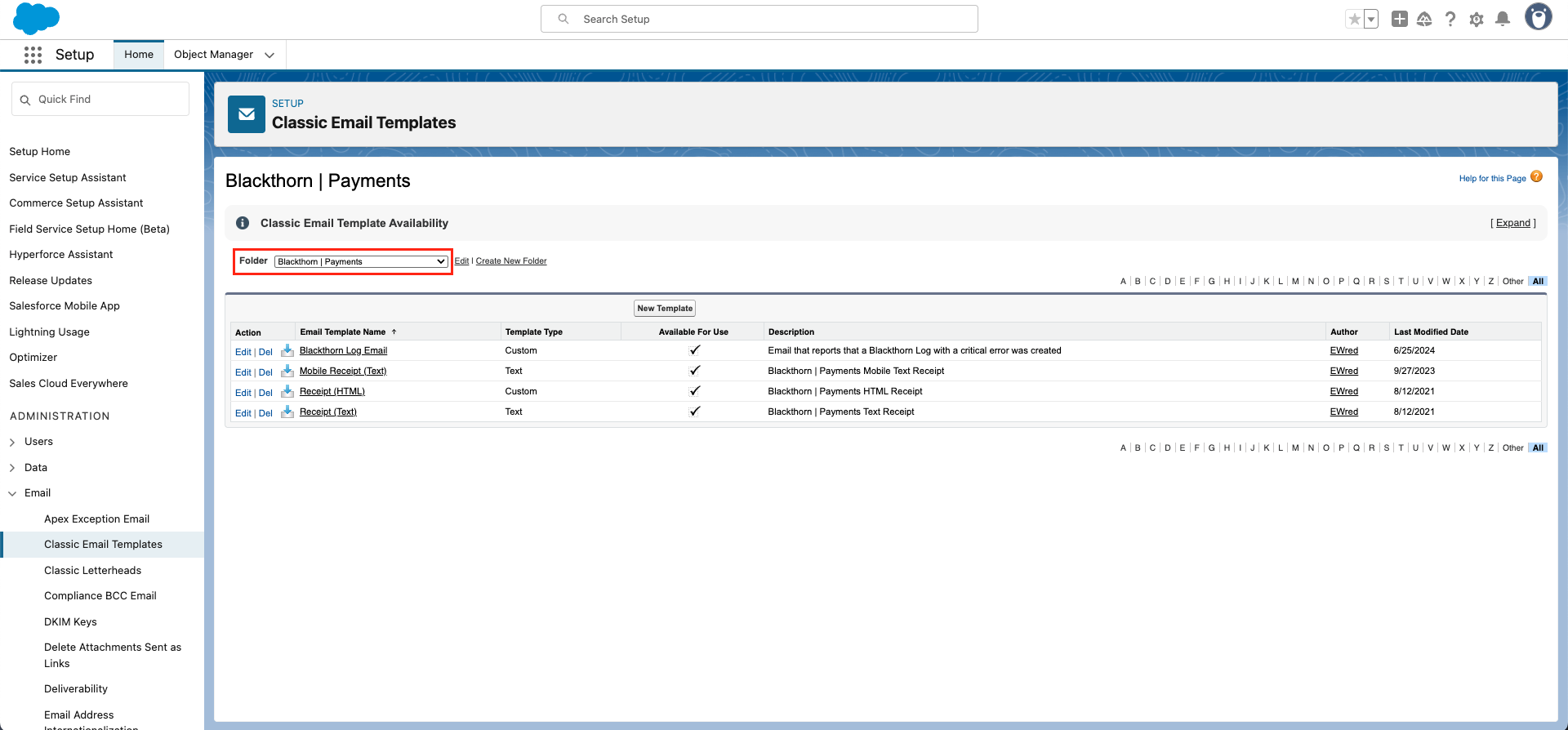Download icon for Receipt (HTML) row
The image size is (1568, 730).
point(287,391)
